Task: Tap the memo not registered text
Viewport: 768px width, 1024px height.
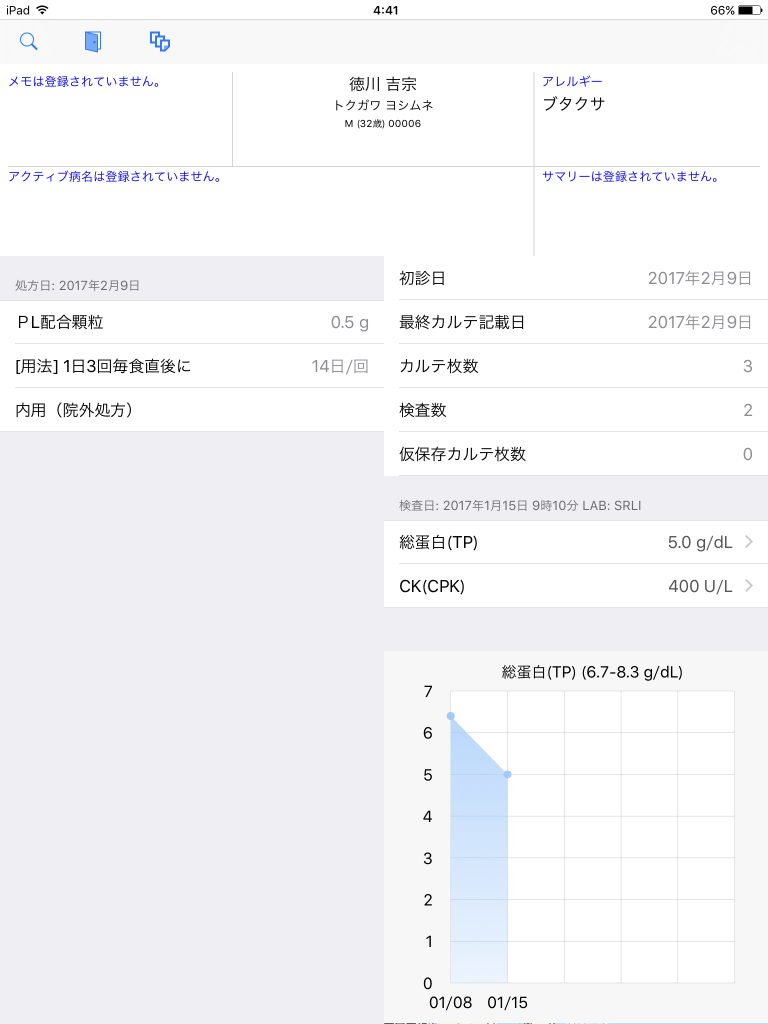Action: pyautogui.click(x=86, y=81)
